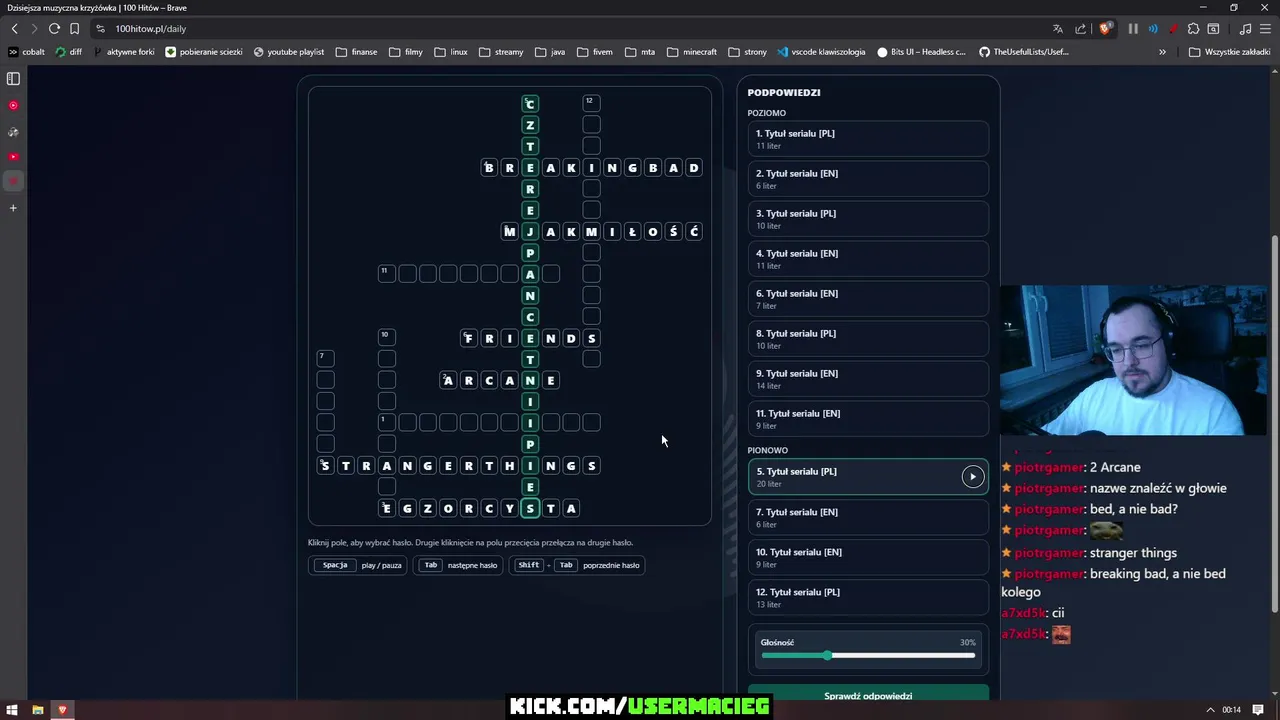Open the grey pinwheel sidebar icon

13,131
